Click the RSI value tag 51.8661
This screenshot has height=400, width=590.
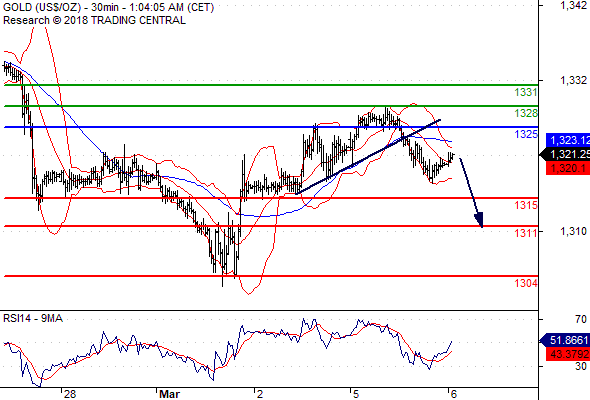tap(565, 341)
